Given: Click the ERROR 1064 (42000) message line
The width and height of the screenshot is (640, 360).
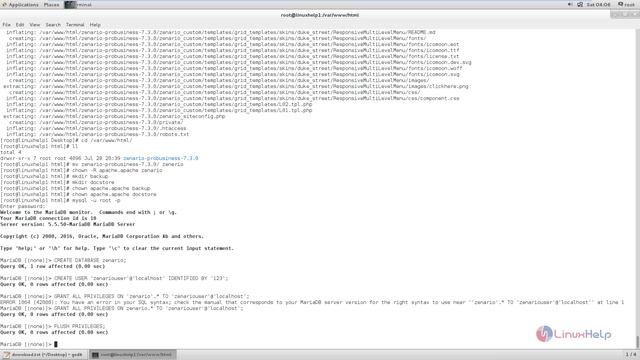Looking at the screenshot, I should pos(312,302).
